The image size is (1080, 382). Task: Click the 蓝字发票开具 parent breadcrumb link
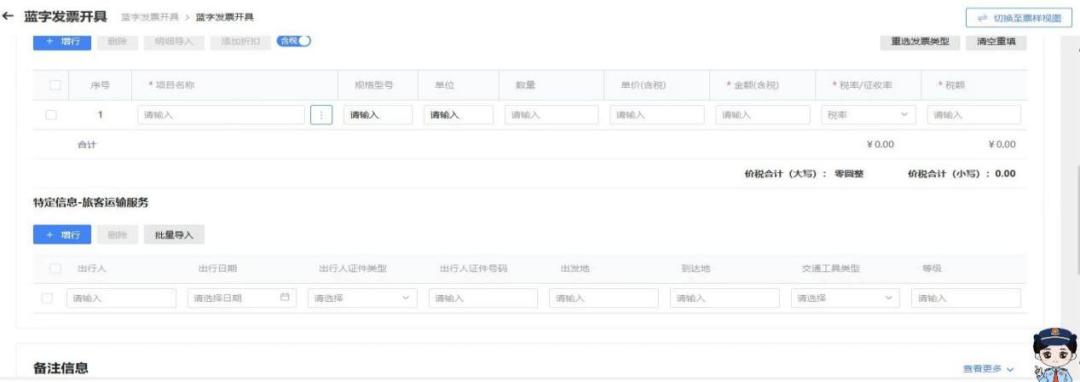pyautogui.click(x=150, y=17)
